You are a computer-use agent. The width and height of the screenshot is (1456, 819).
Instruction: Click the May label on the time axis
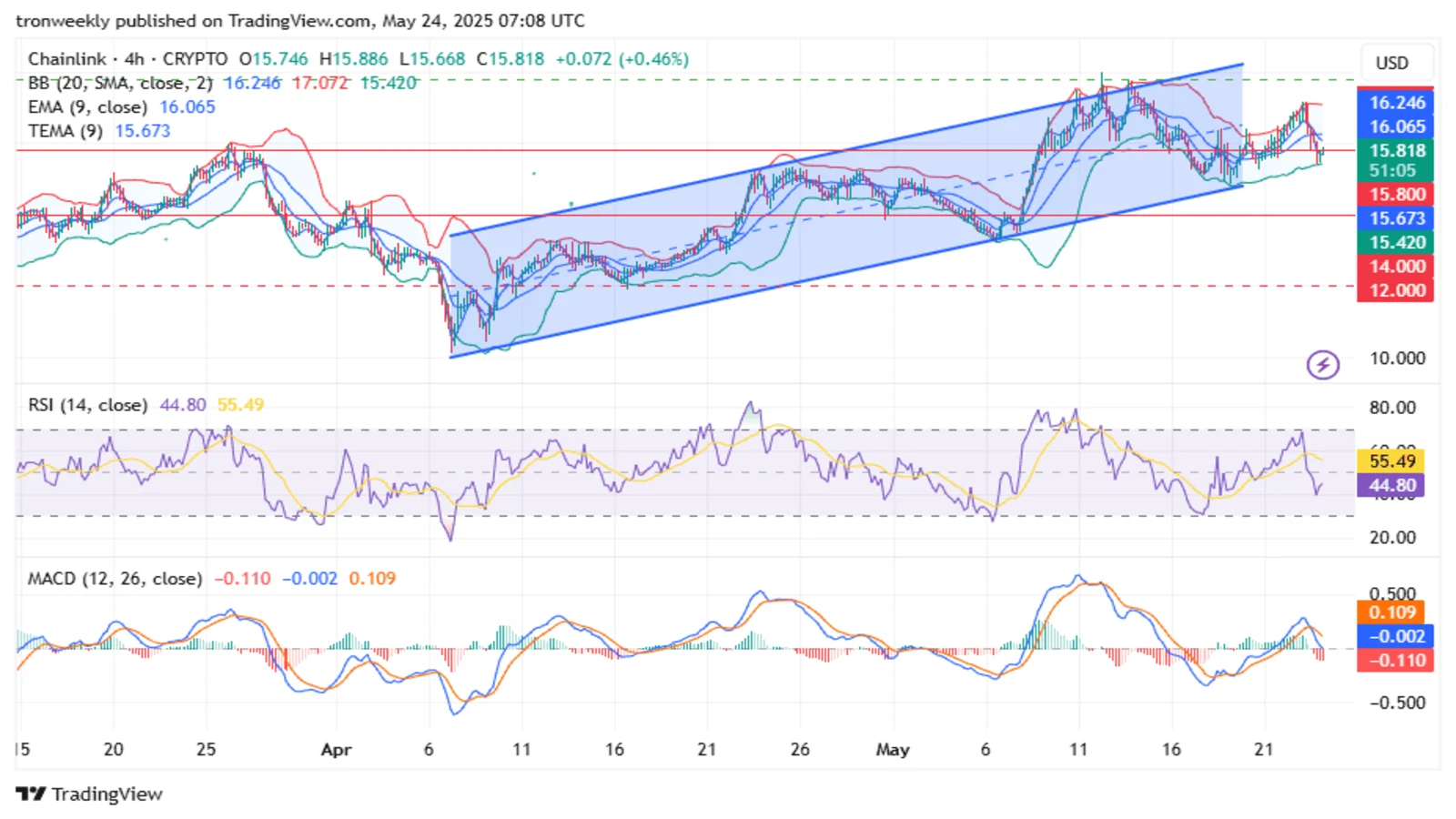click(x=892, y=750)
